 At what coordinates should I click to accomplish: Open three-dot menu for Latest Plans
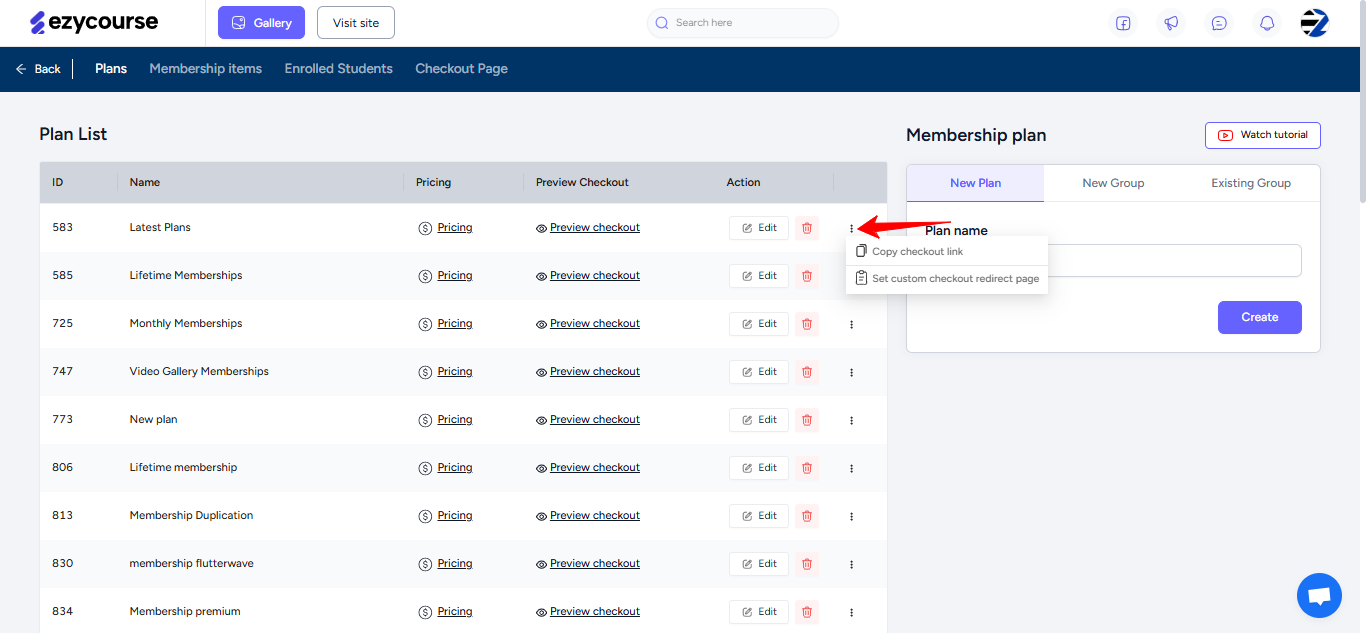(x=852, y=228)
